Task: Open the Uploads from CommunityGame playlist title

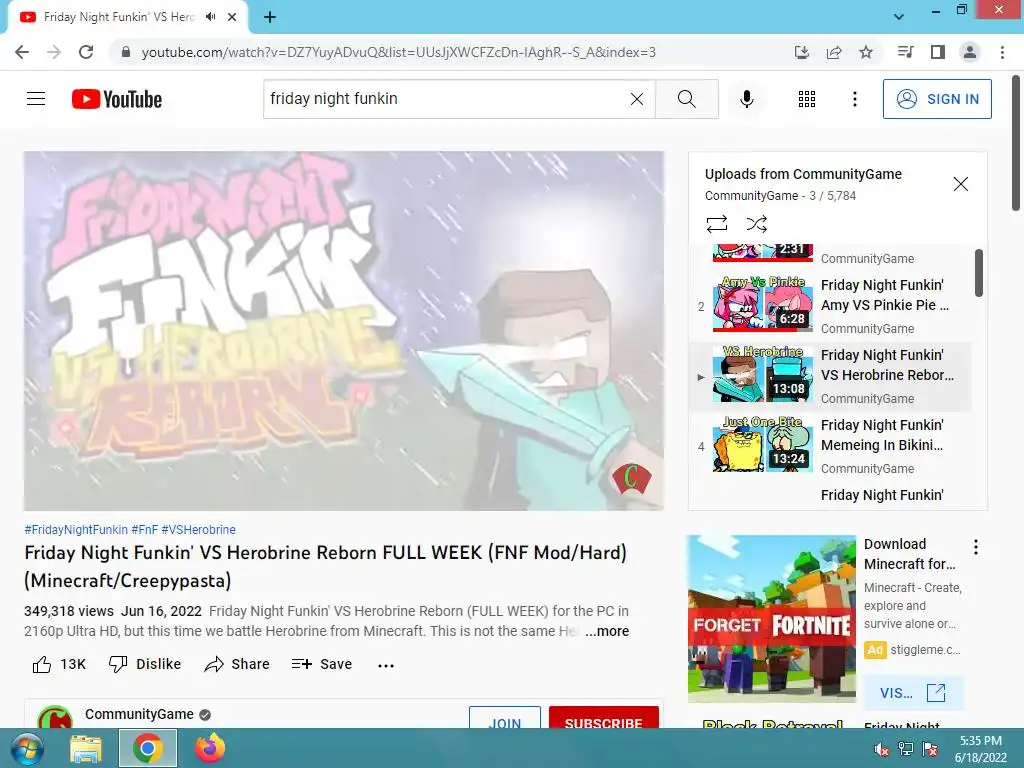Action: point(803,174)
